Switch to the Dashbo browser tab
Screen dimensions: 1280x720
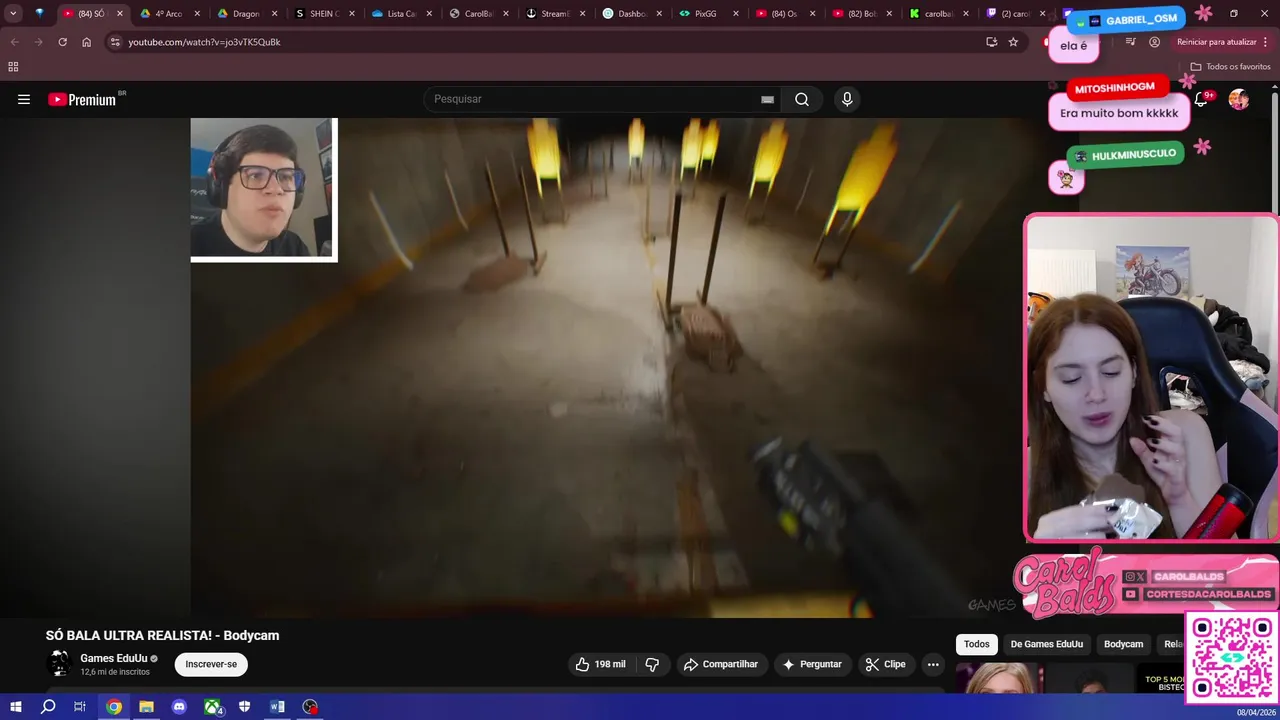pos(632,14)
